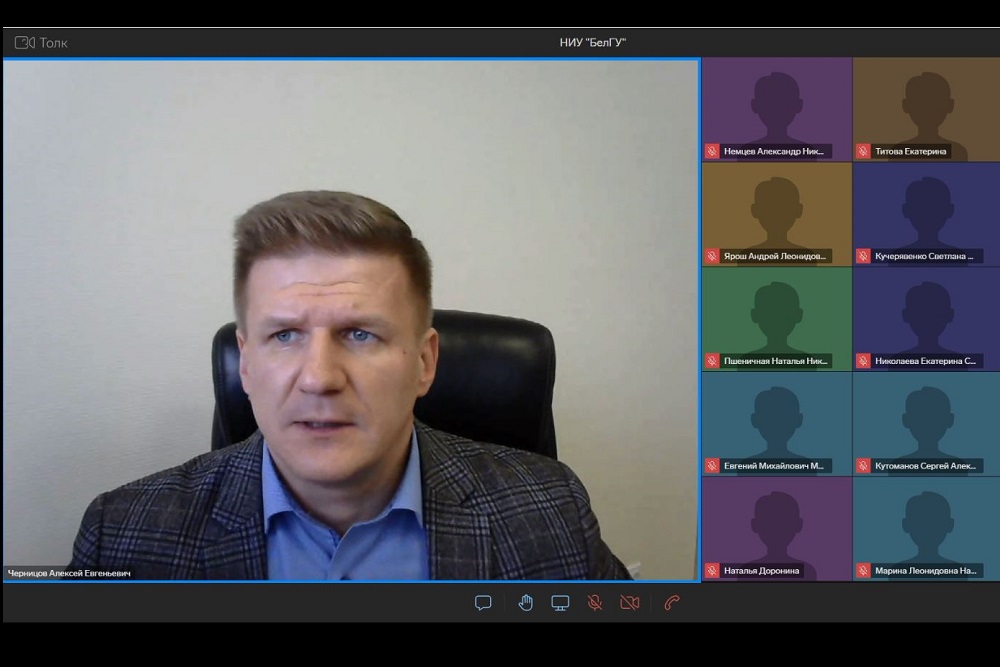
Task: Click the Толк camera logo icon
Action: [25, 42]
